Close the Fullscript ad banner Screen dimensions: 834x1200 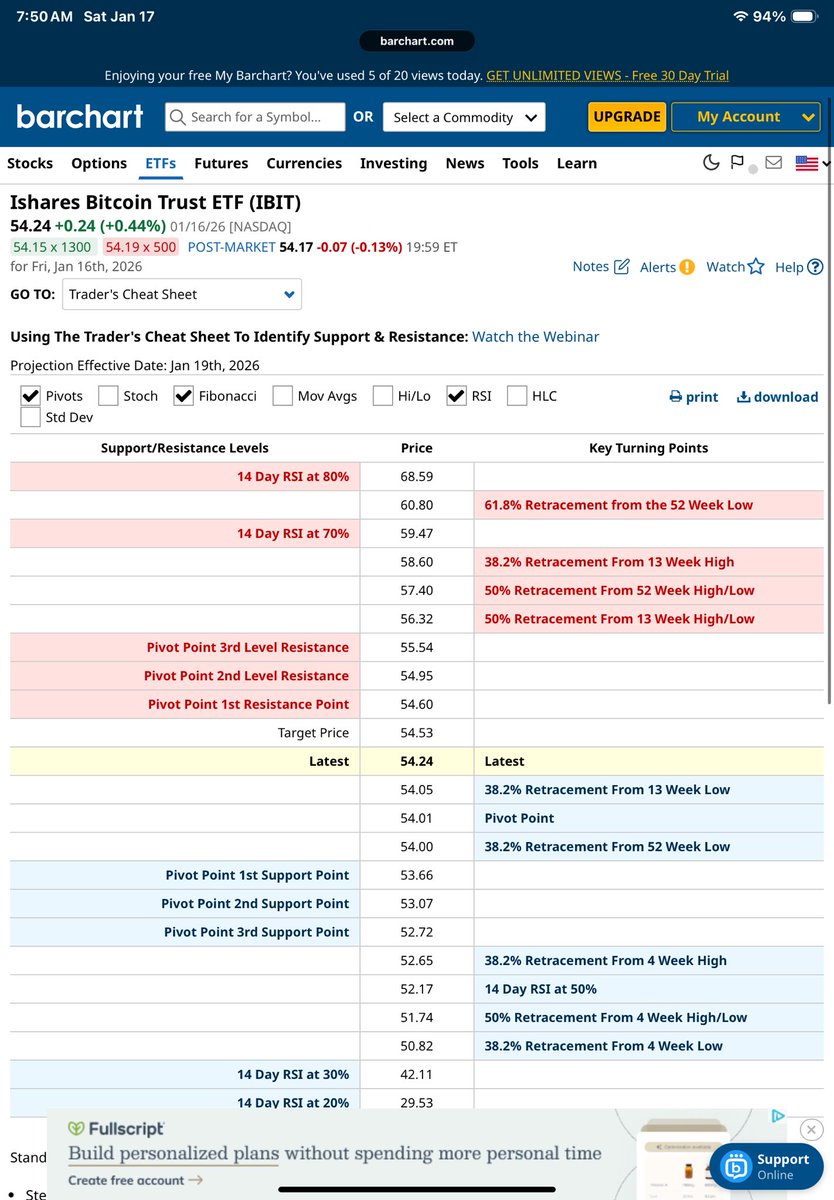click(812, 1130)
